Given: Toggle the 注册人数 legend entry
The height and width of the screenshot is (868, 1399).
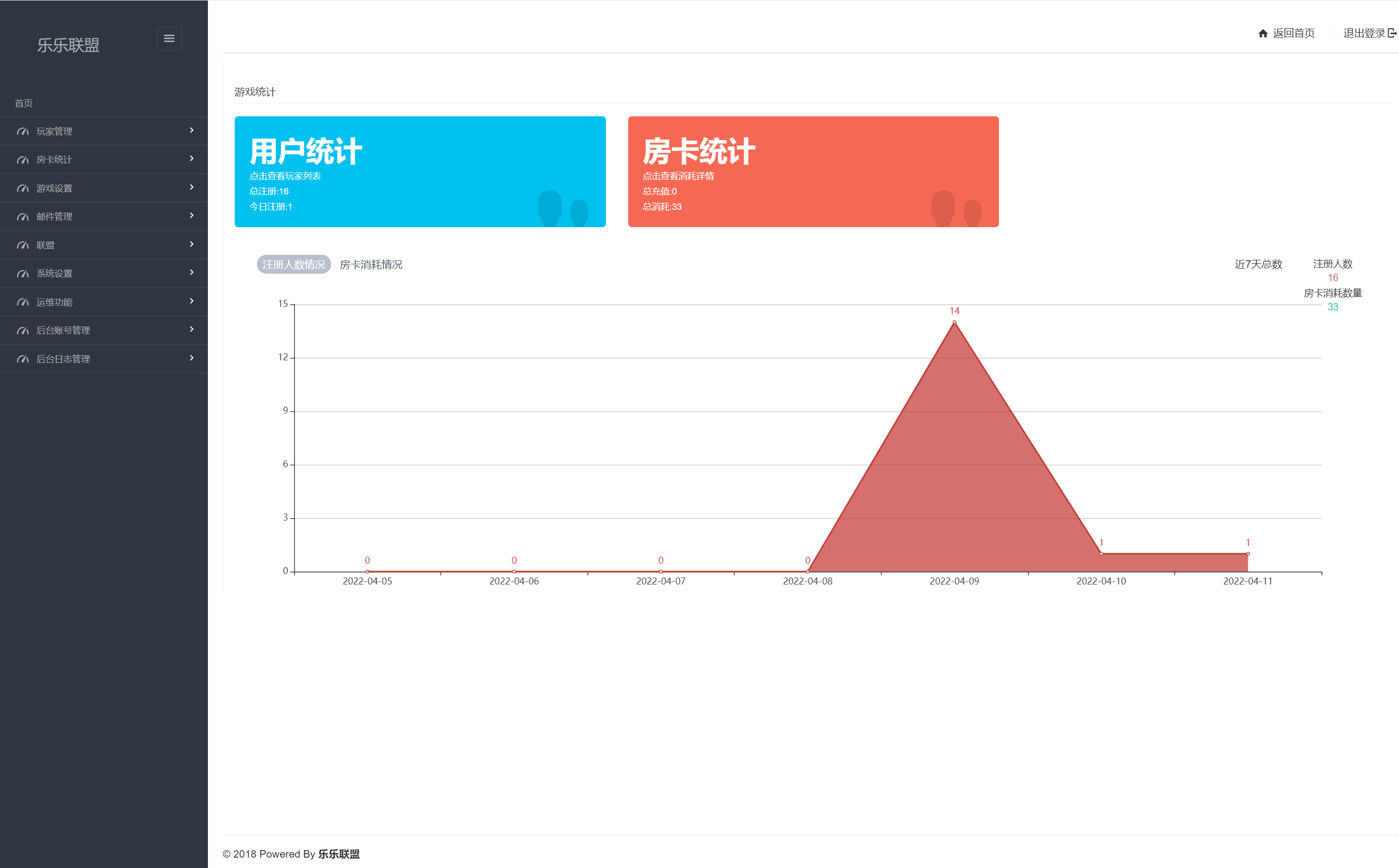Looking at the screenshot, I should 1333,264.
